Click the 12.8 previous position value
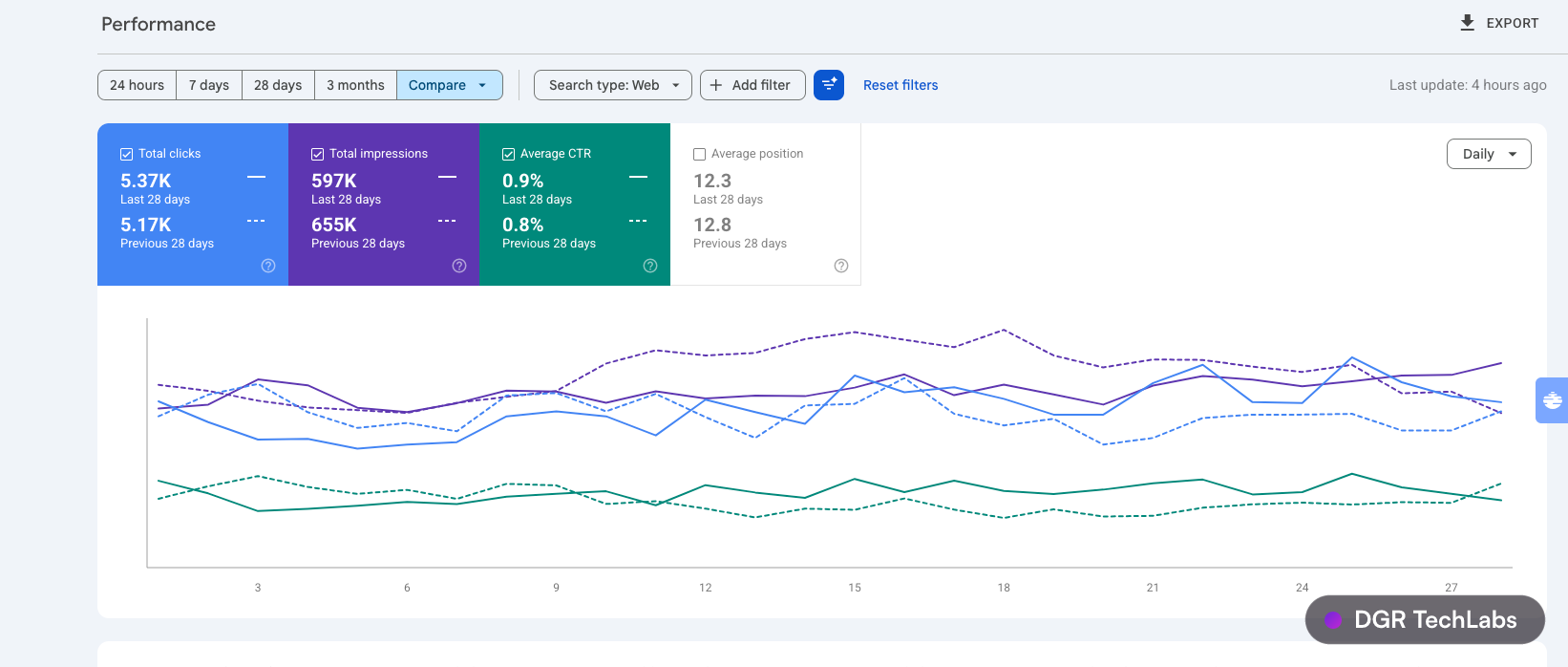The height and width of the screenshot is (667, 1568). point(712,225)
